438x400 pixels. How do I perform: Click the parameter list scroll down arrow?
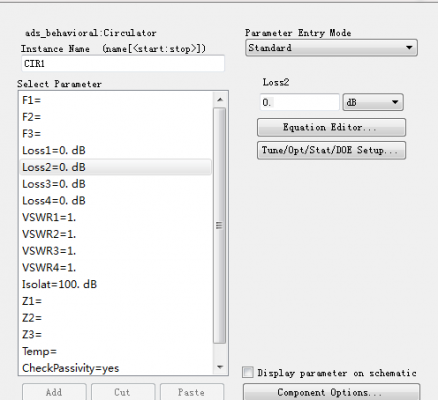pos(220,367)
